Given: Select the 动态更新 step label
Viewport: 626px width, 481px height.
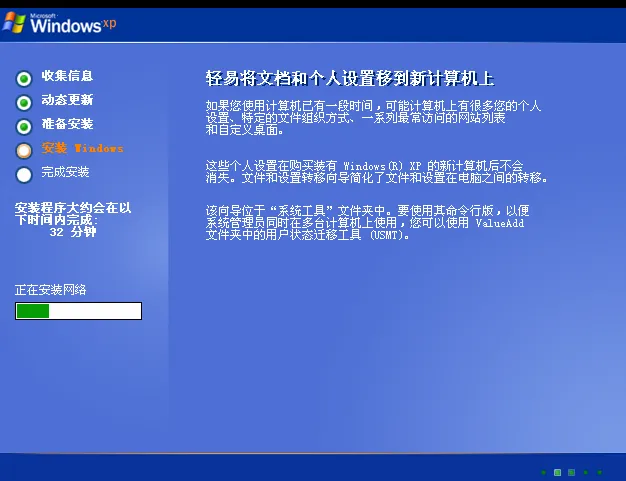Looking at the screenshot, I should click(x=67, y=100).
